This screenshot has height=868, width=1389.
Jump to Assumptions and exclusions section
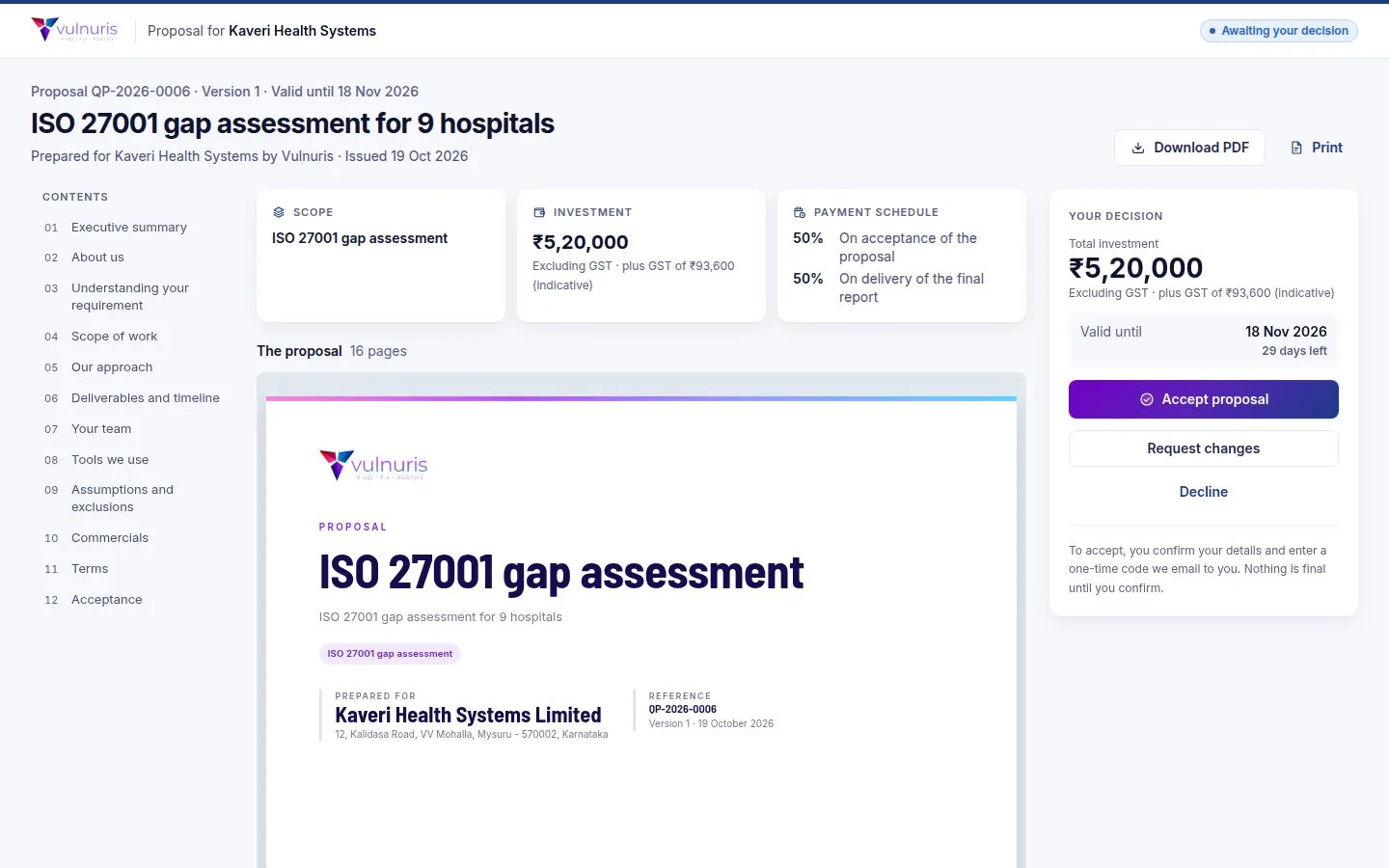point(123,499)
